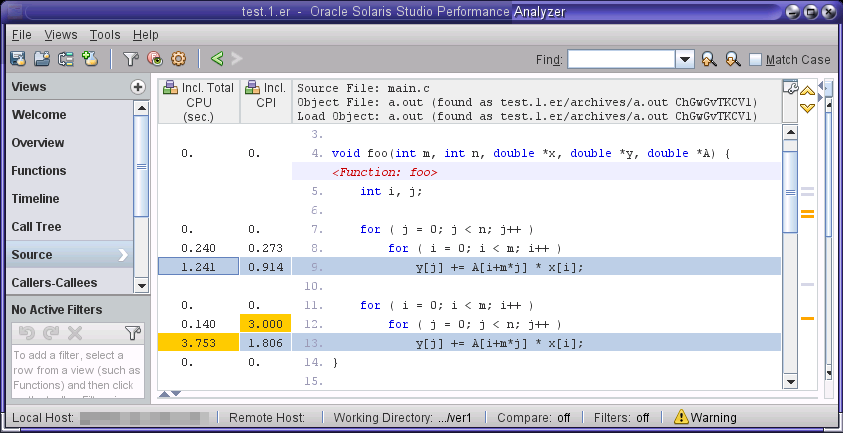Image resolution: width=843 pixels, height=433 pixels.
Task: Click the Aggregate Experiments flask-plus icon
Action: coord(90,59)
